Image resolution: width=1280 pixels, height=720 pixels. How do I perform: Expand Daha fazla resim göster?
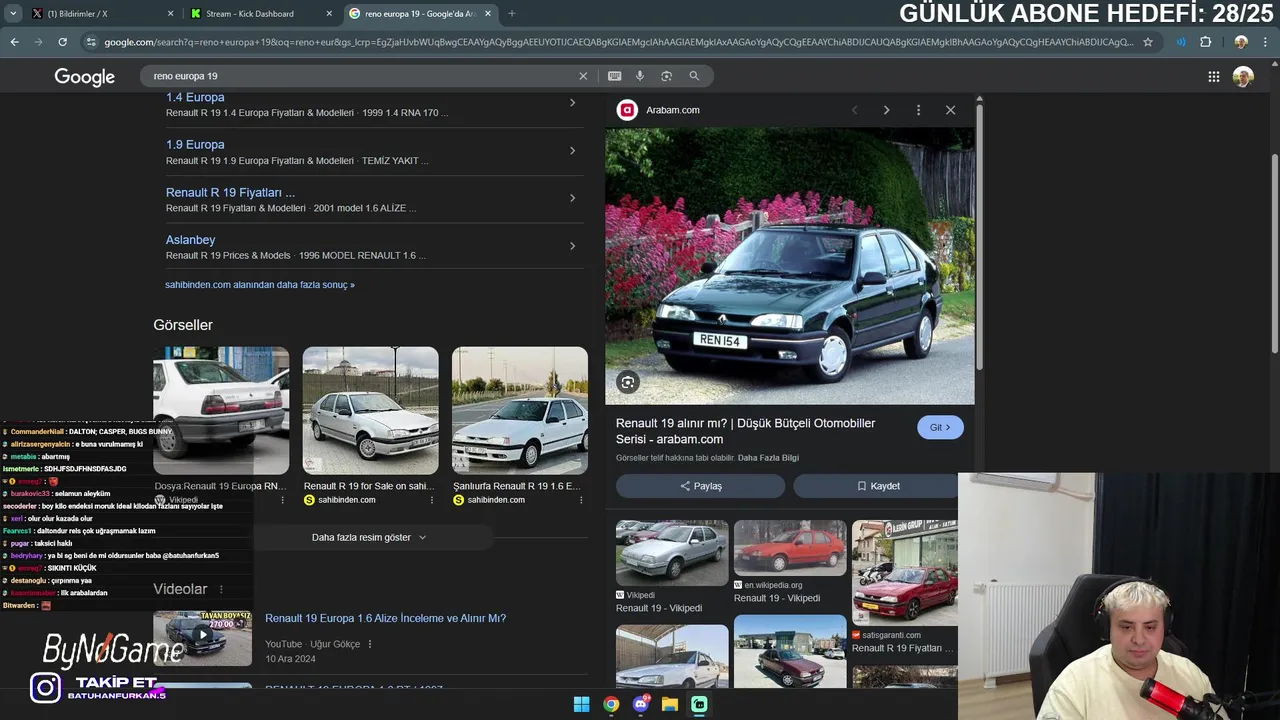click(370, 537)
